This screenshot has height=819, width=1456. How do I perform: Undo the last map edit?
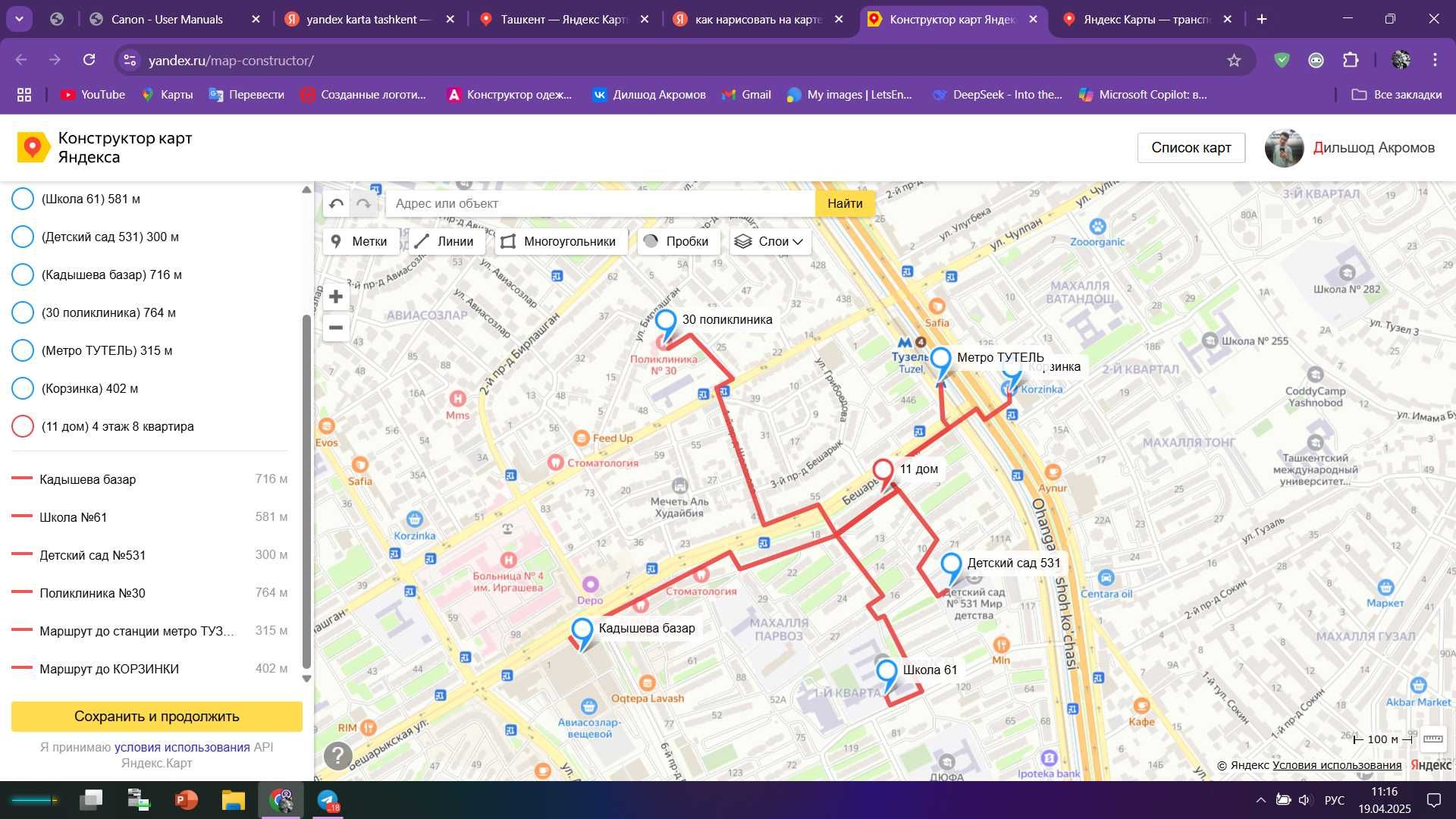[x=337, y=203]
